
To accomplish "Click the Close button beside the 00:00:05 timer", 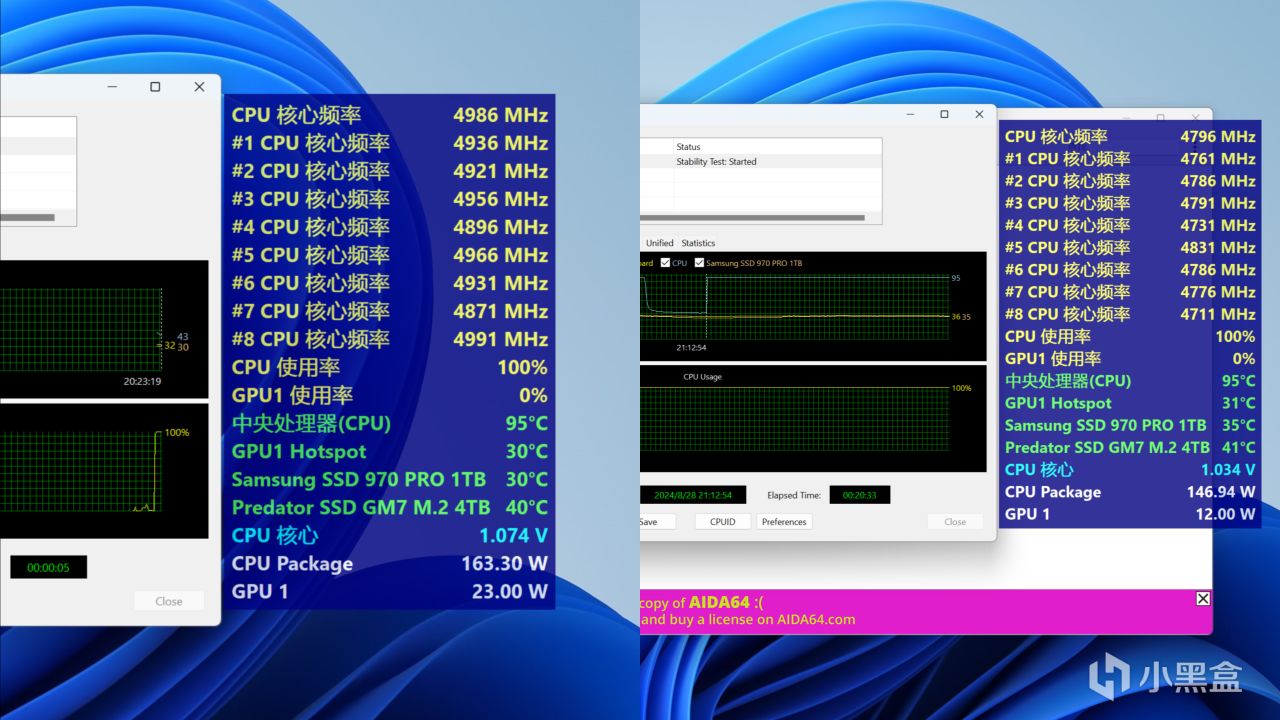I will tap(169, 601).
